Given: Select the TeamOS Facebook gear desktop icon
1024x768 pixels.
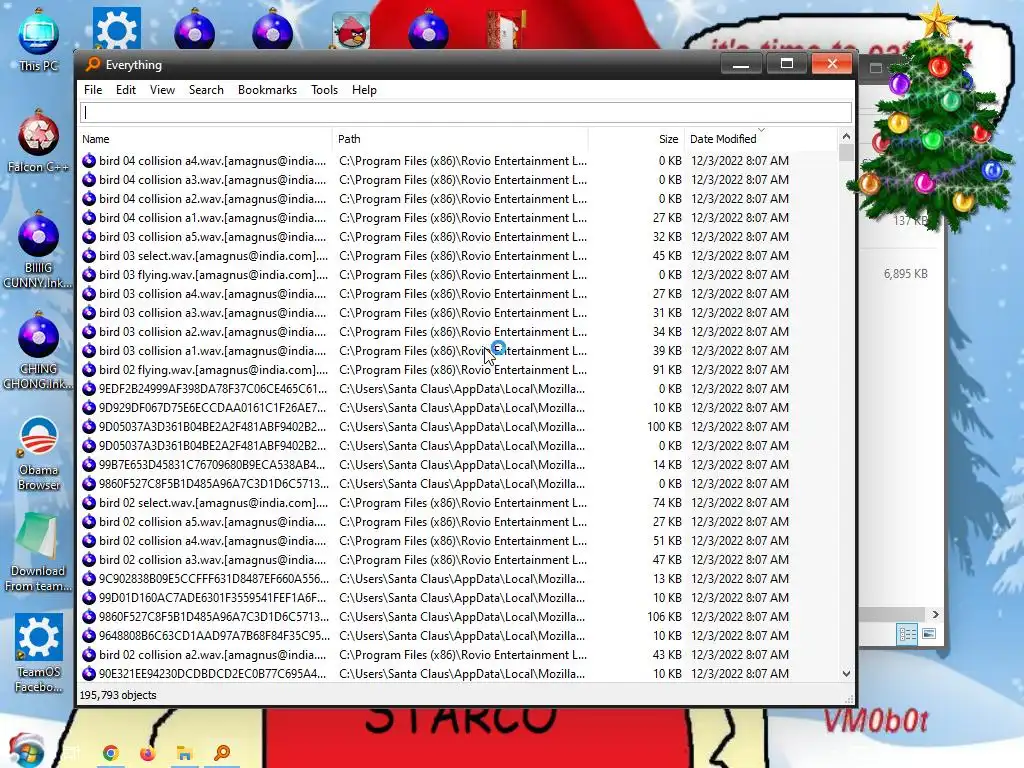Looking at the screenshot, I should pyautogui.click(x=39, y=653).
